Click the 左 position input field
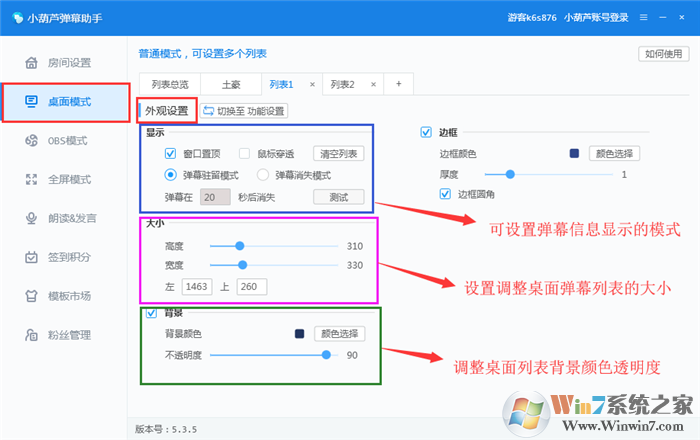The image size is (700, 440). (196, 286)
